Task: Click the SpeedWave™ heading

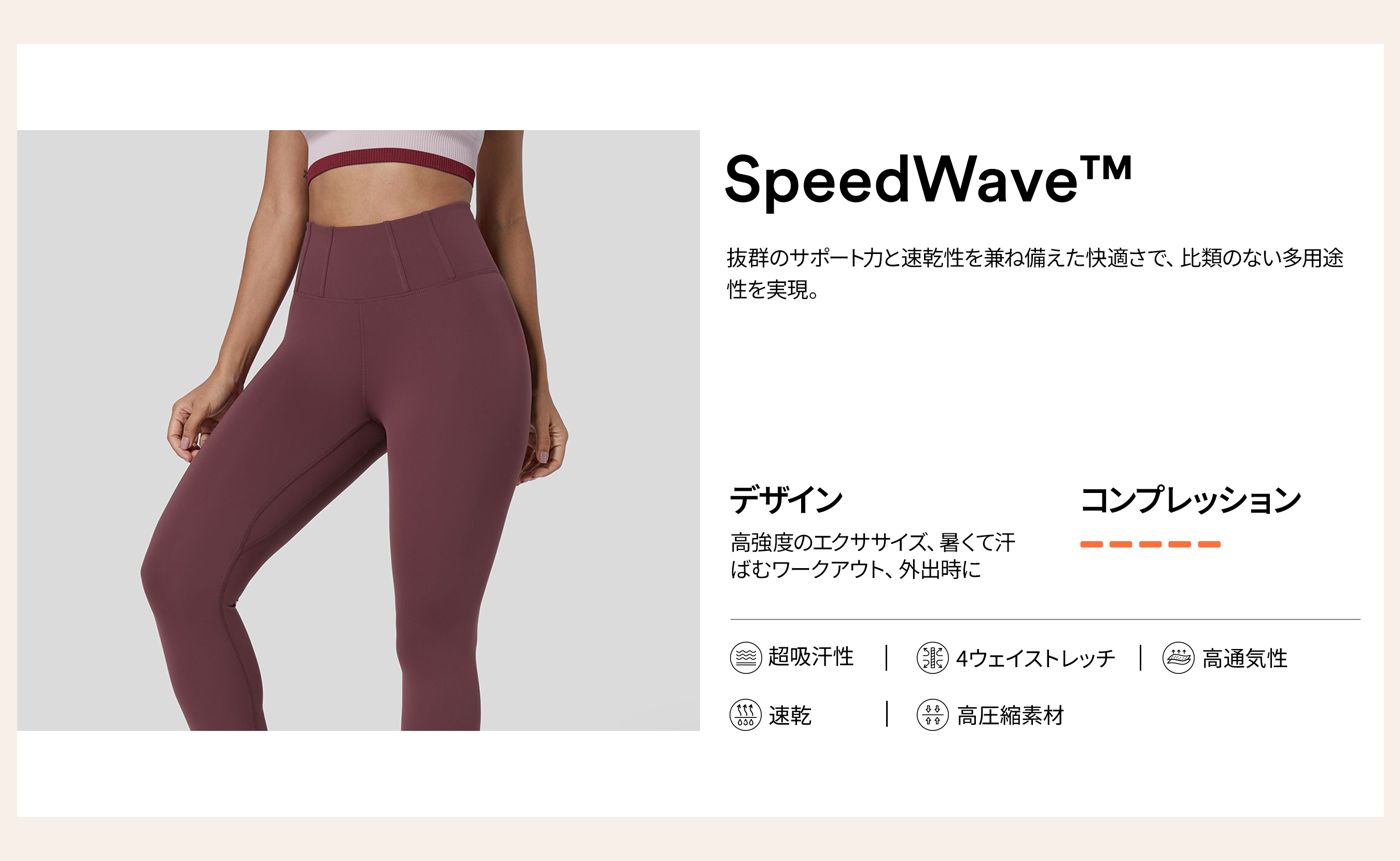Action: (928, 180)
